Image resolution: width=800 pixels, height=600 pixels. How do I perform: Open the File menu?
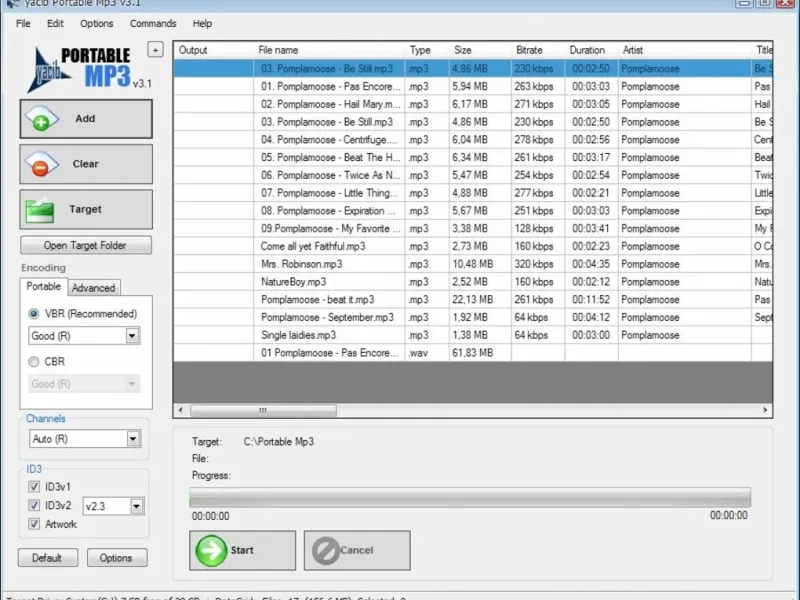pyautogui.click(x=23, y=23)
